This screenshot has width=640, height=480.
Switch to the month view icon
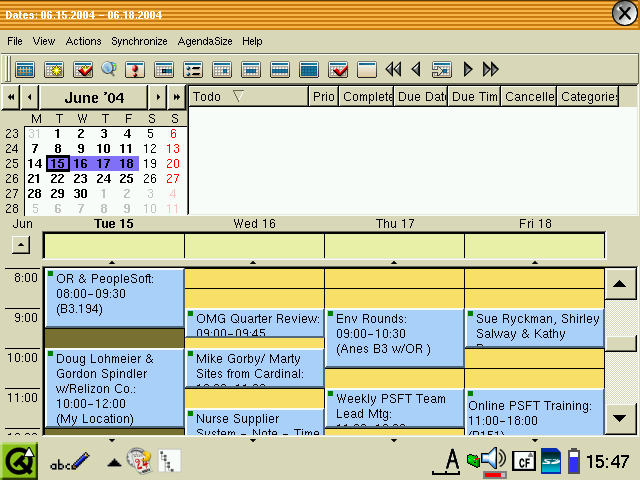[x=309, y=69]
